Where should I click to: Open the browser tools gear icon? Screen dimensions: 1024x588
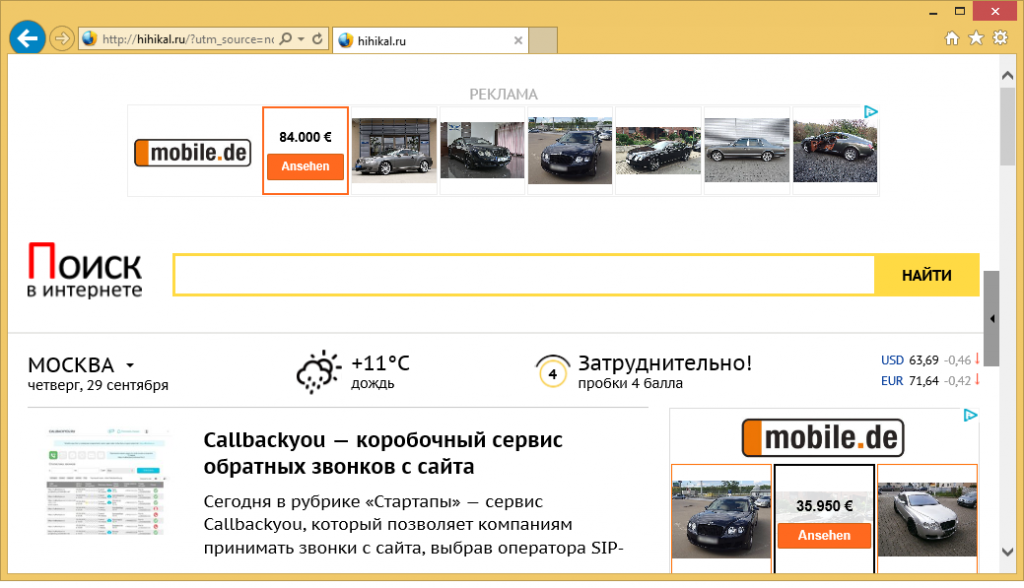pos(999,39)
